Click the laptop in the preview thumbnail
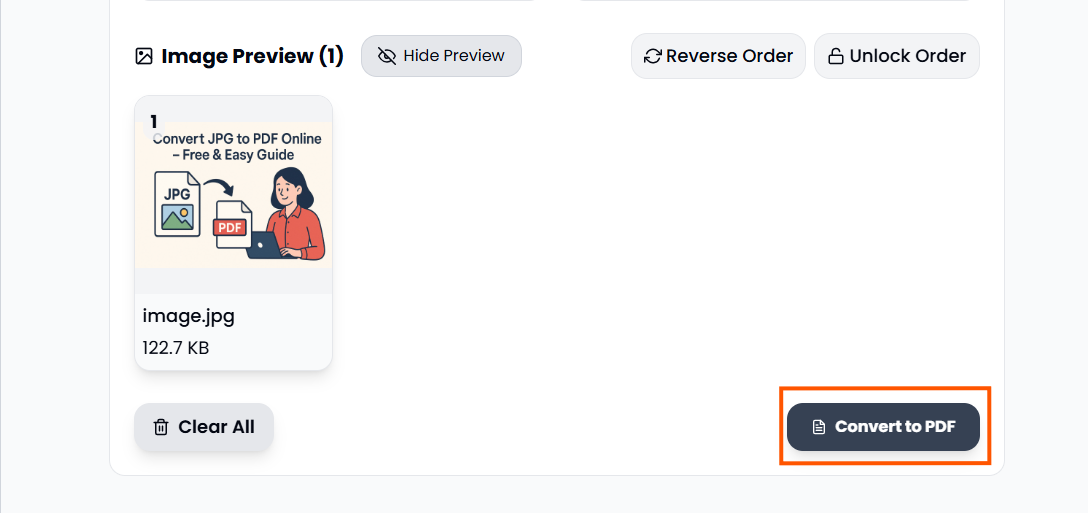This screenshot has width=1088, height=513. [263, 246]
